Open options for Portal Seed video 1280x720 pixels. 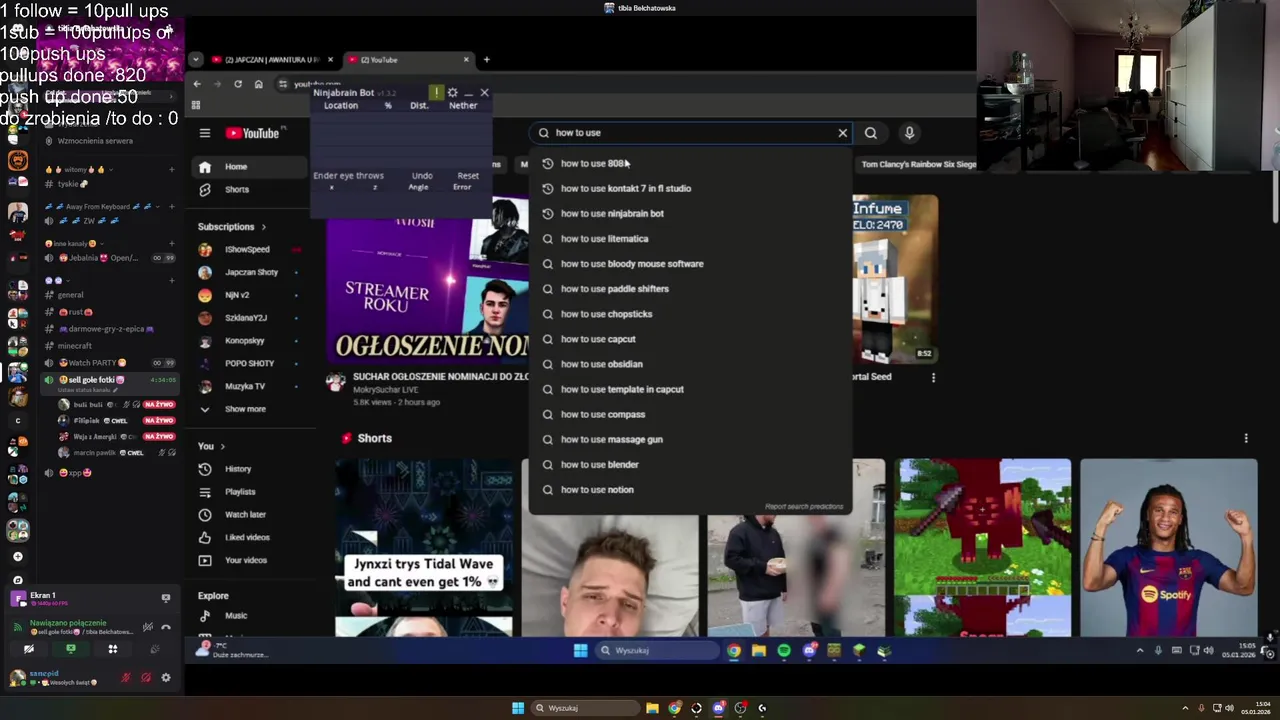(933, 378)
